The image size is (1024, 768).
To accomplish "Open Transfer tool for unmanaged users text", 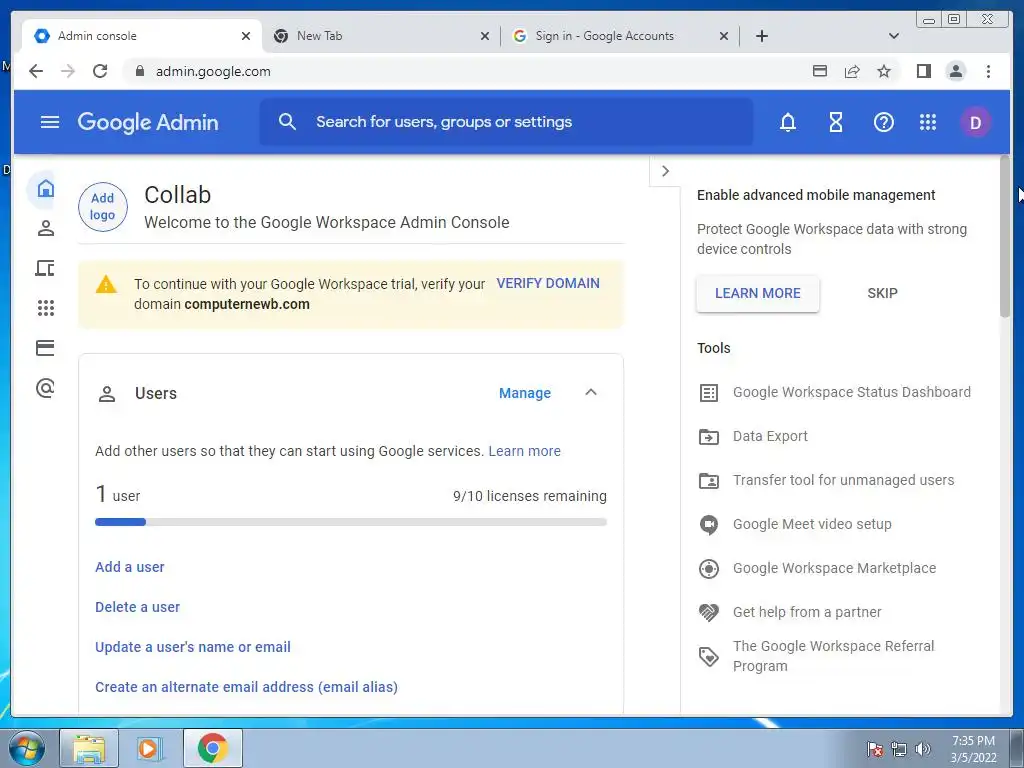I will coord(843,480).
